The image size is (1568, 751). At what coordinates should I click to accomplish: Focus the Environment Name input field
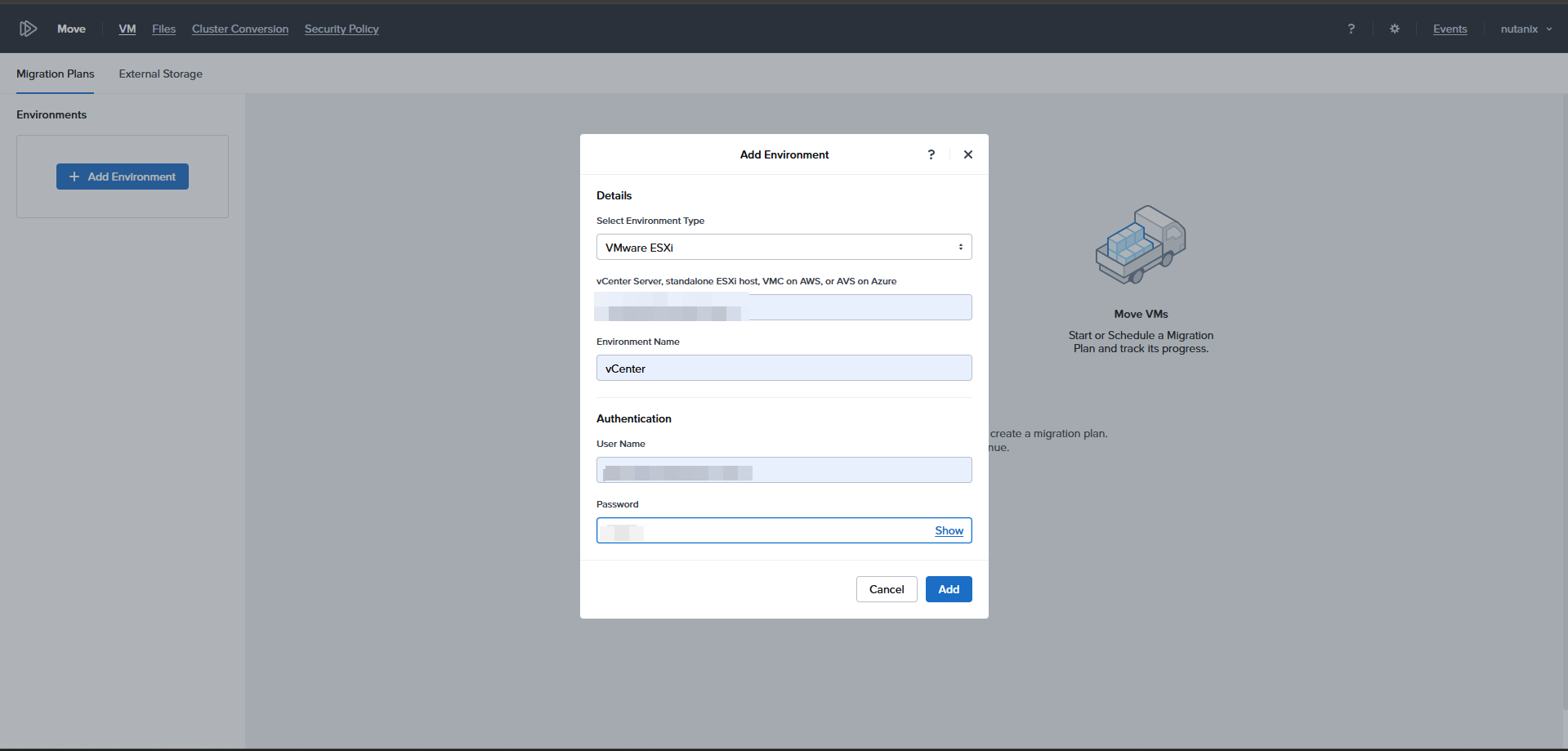pos(784,368)
